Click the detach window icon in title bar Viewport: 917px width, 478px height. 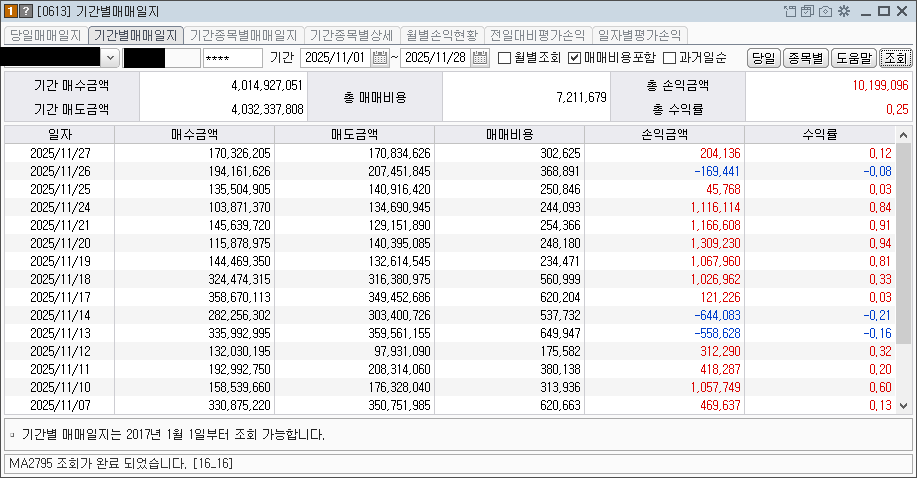[x=790, y=11]
